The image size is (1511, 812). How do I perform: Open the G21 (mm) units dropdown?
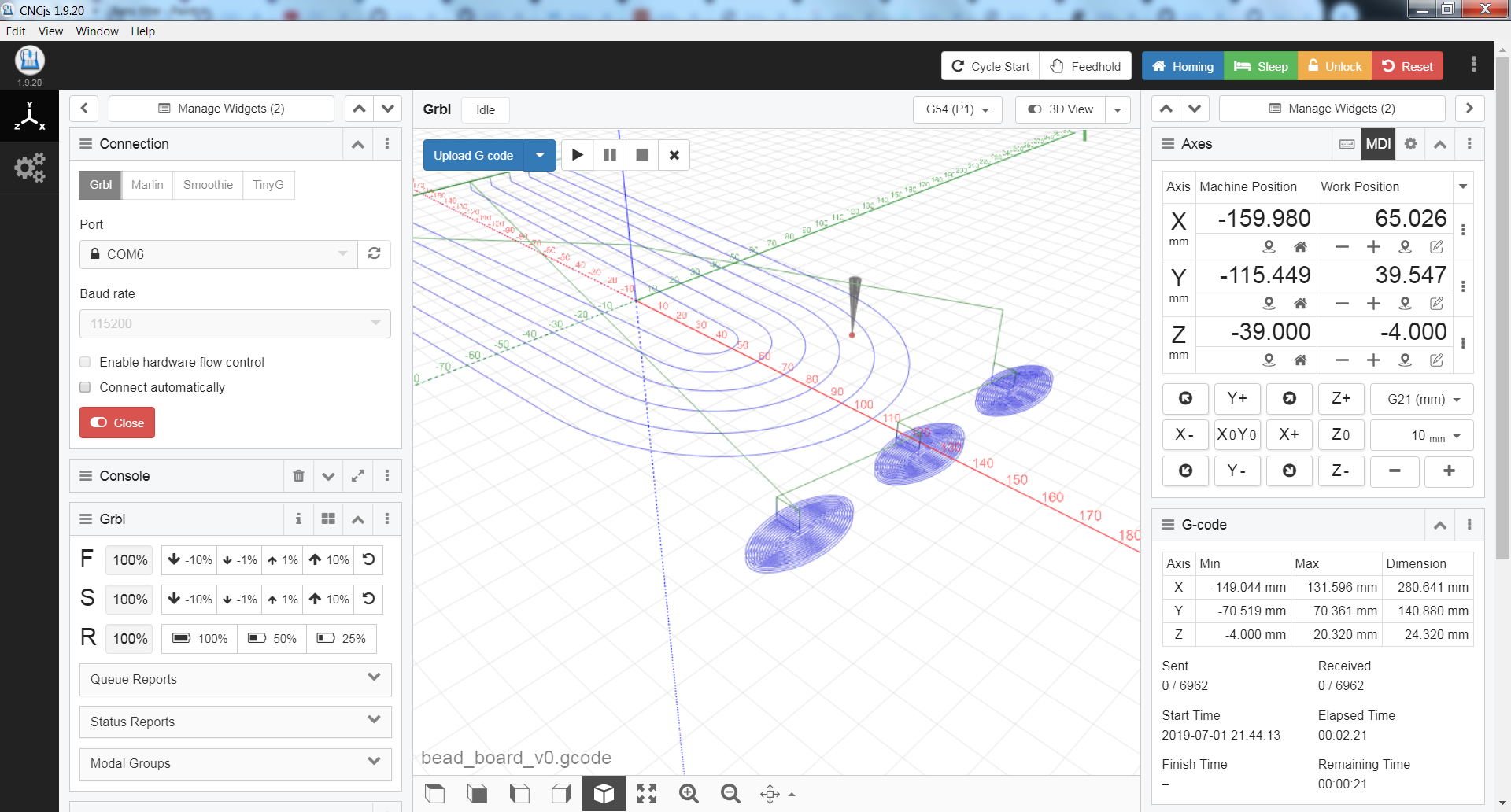1422,399
